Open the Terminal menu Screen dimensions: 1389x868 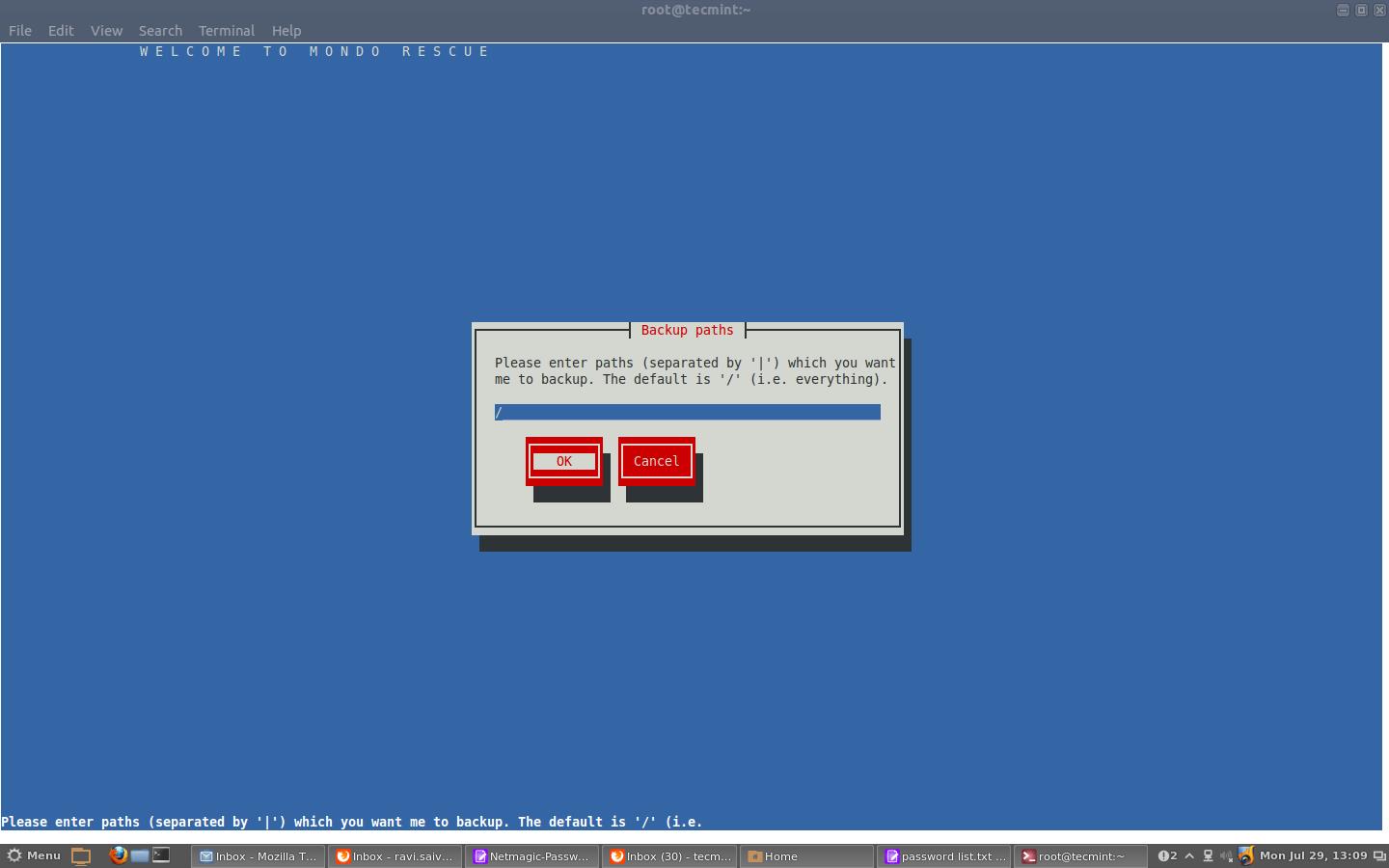click(x=226, y=31)
